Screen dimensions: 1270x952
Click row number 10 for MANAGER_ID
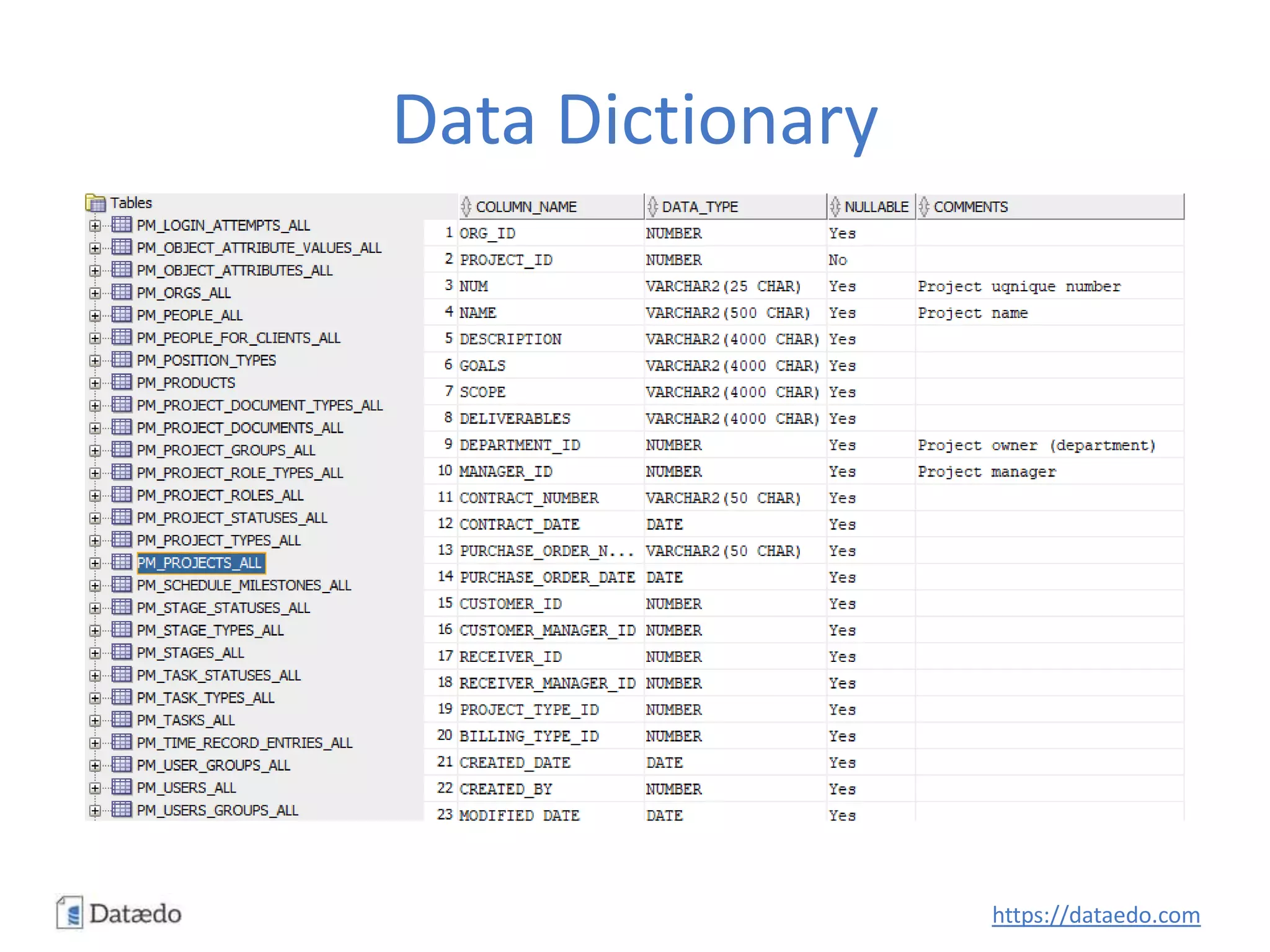[x=445, y=470]
